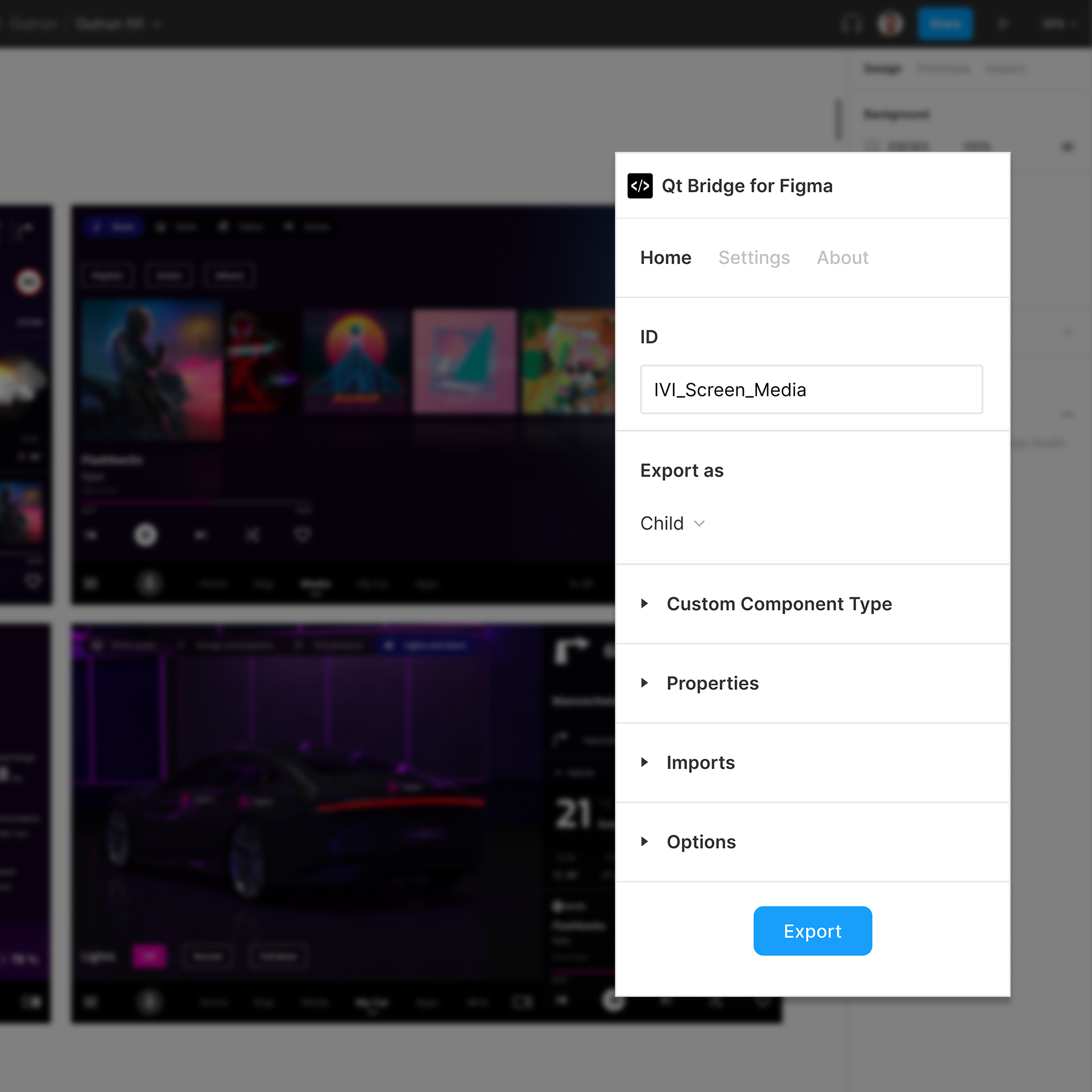This screenshot has width=1092, height=1092.
Task: Click the blue Share button in the top bar
Action: coord(945,24)
